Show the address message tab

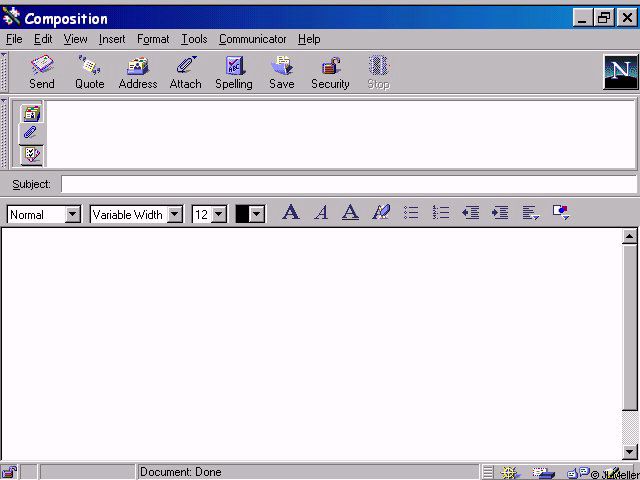[32, 113]
